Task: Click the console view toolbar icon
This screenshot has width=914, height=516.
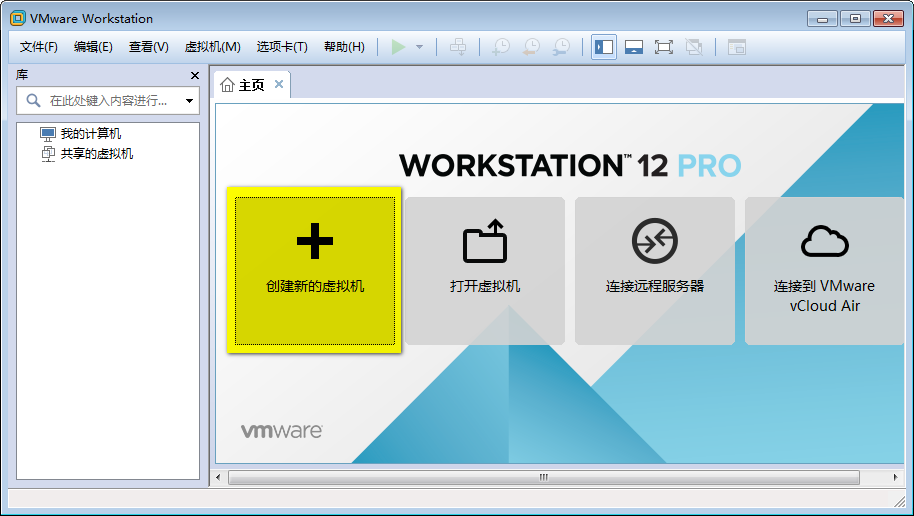Action: 737,47
